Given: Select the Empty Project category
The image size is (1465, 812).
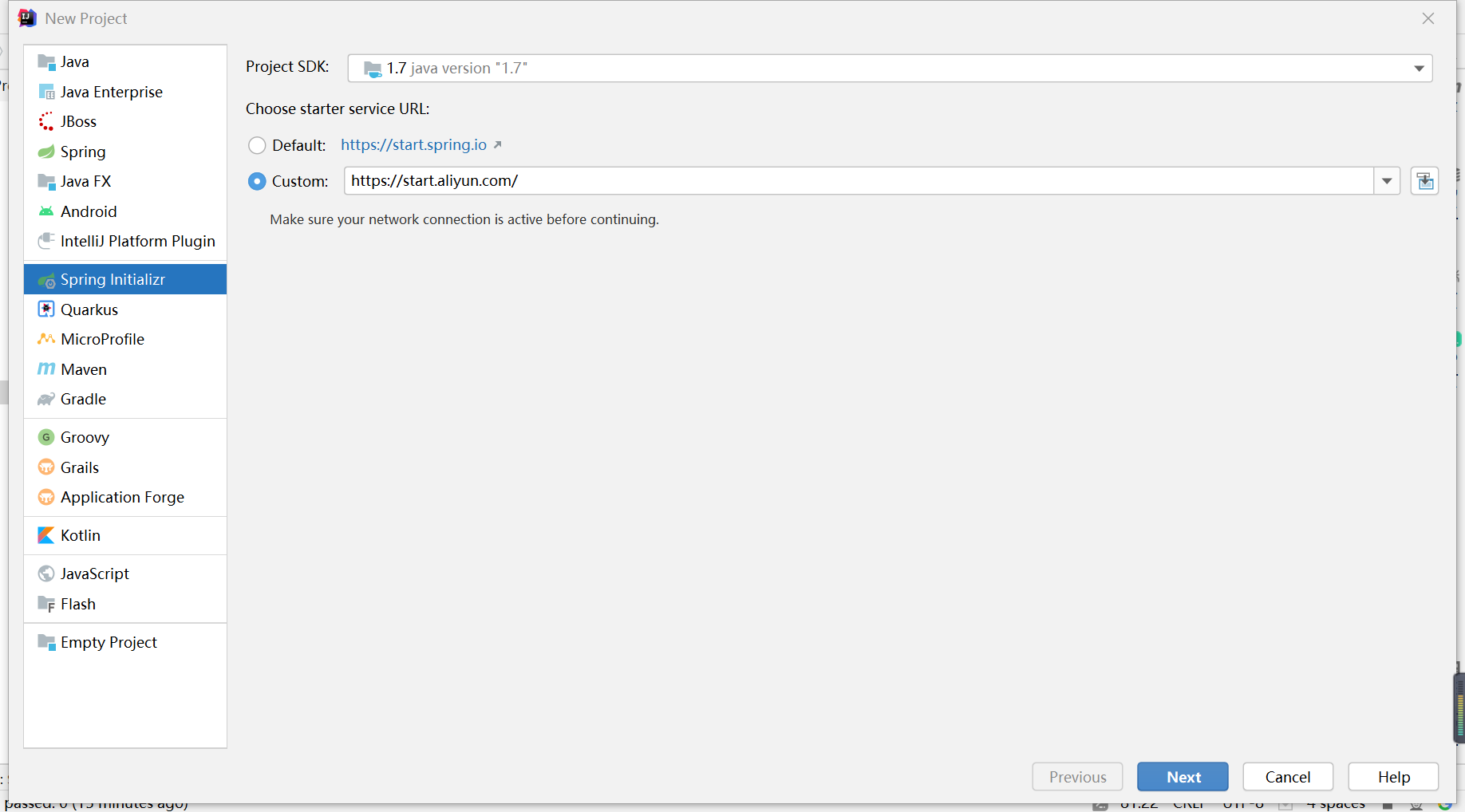Looking at the screenshot, I should (x=108, y=642).
